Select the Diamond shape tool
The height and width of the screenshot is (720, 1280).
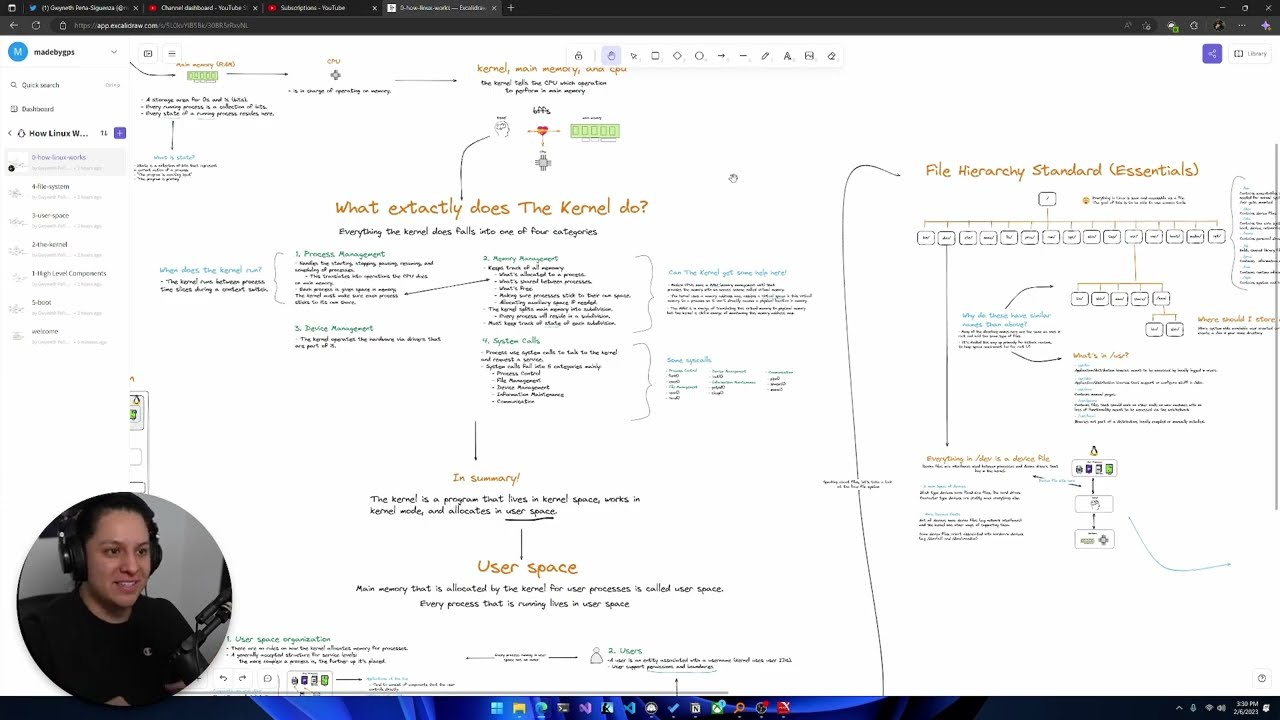point(677,56)
